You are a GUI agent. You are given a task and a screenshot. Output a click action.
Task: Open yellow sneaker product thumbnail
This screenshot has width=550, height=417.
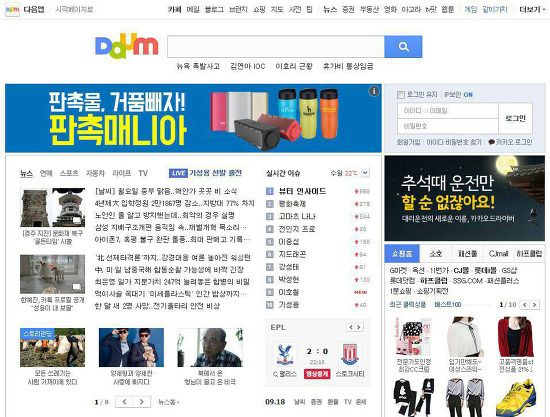(516, 398)
